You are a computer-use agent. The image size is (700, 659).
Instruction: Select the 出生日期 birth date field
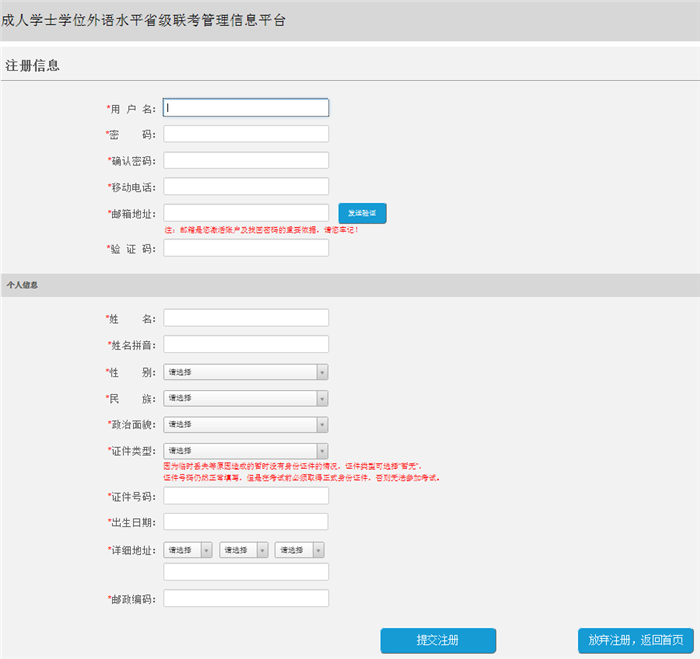pyautogui.click(x=246, y=522)
